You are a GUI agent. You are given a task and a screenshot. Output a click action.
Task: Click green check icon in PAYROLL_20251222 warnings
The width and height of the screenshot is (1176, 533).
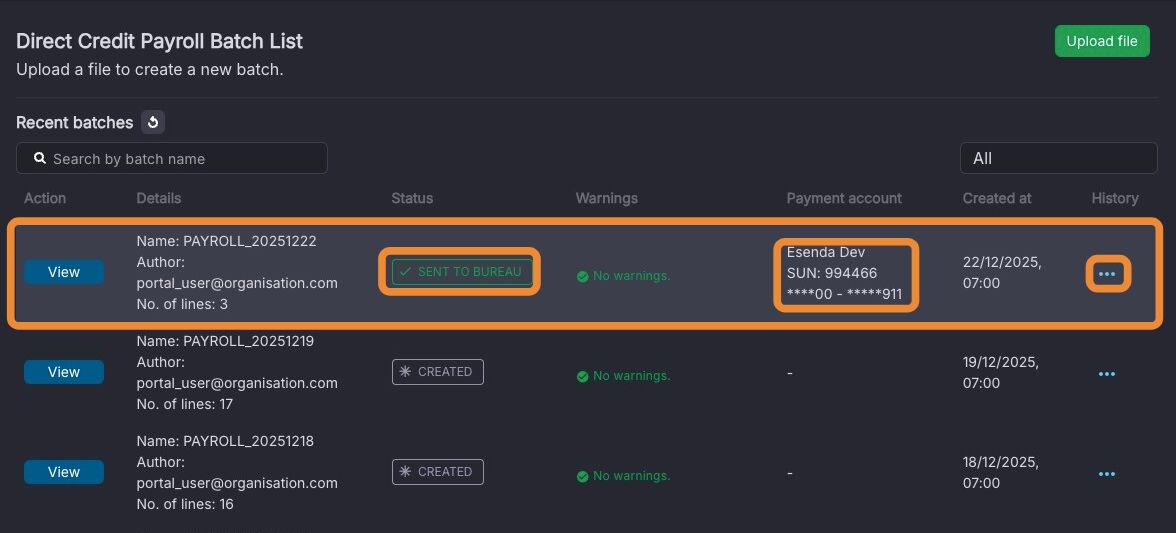(x=583, y=277)
